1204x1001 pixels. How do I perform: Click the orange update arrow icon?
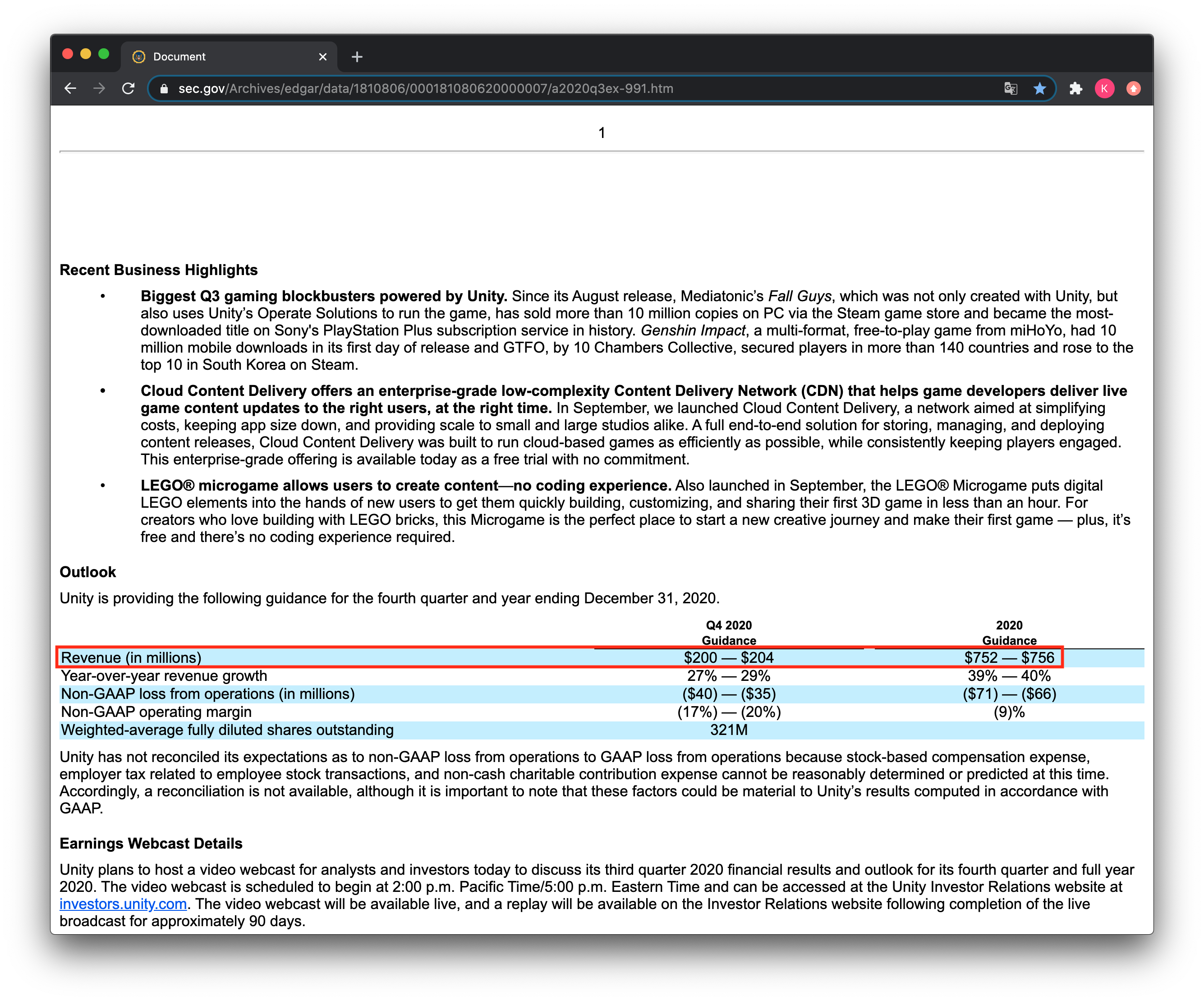point(1134,88)
